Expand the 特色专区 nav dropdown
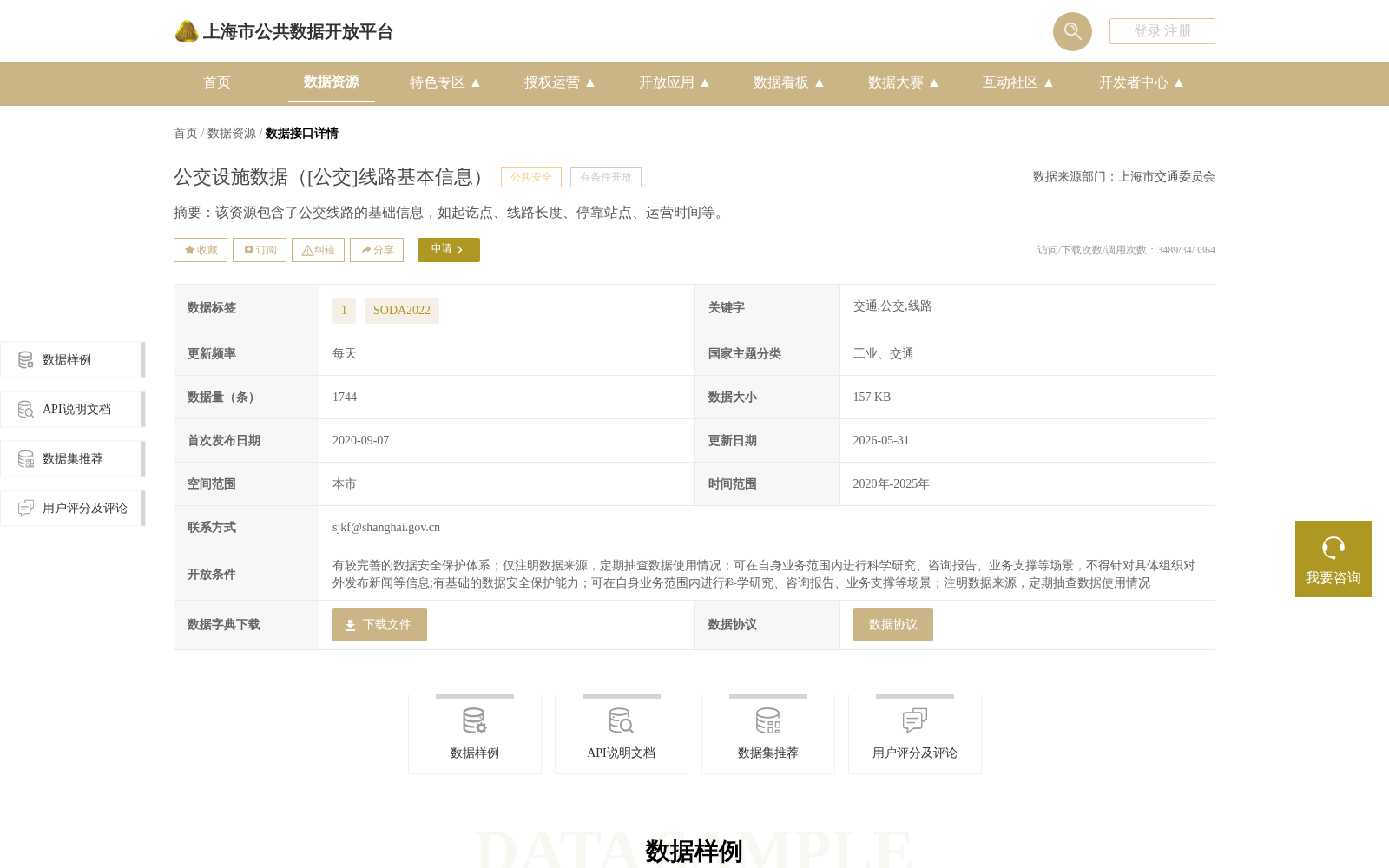The image size is (1389, 868). click(445, 82)
